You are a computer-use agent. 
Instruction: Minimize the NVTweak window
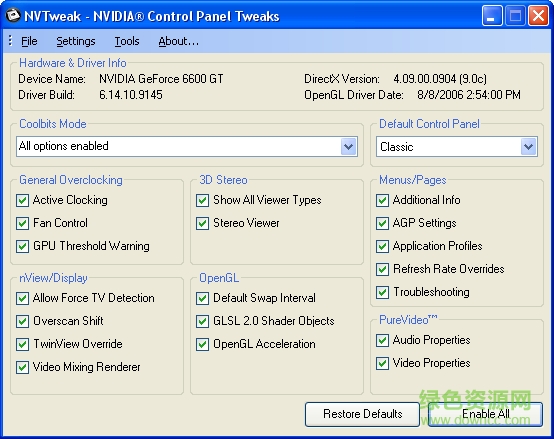pos(492,16)
